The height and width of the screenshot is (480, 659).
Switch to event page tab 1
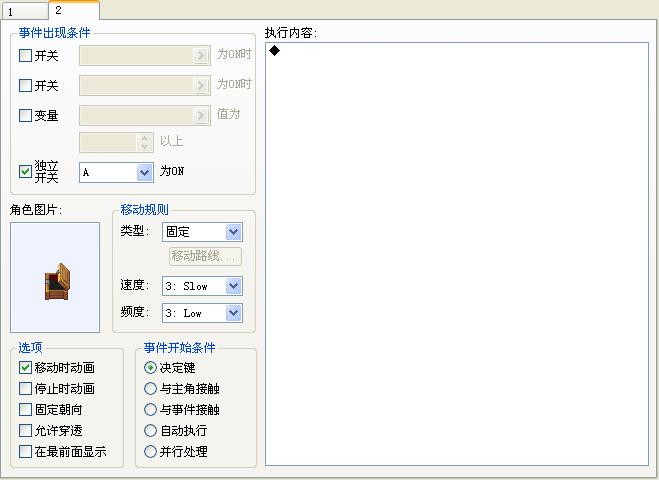24,11
